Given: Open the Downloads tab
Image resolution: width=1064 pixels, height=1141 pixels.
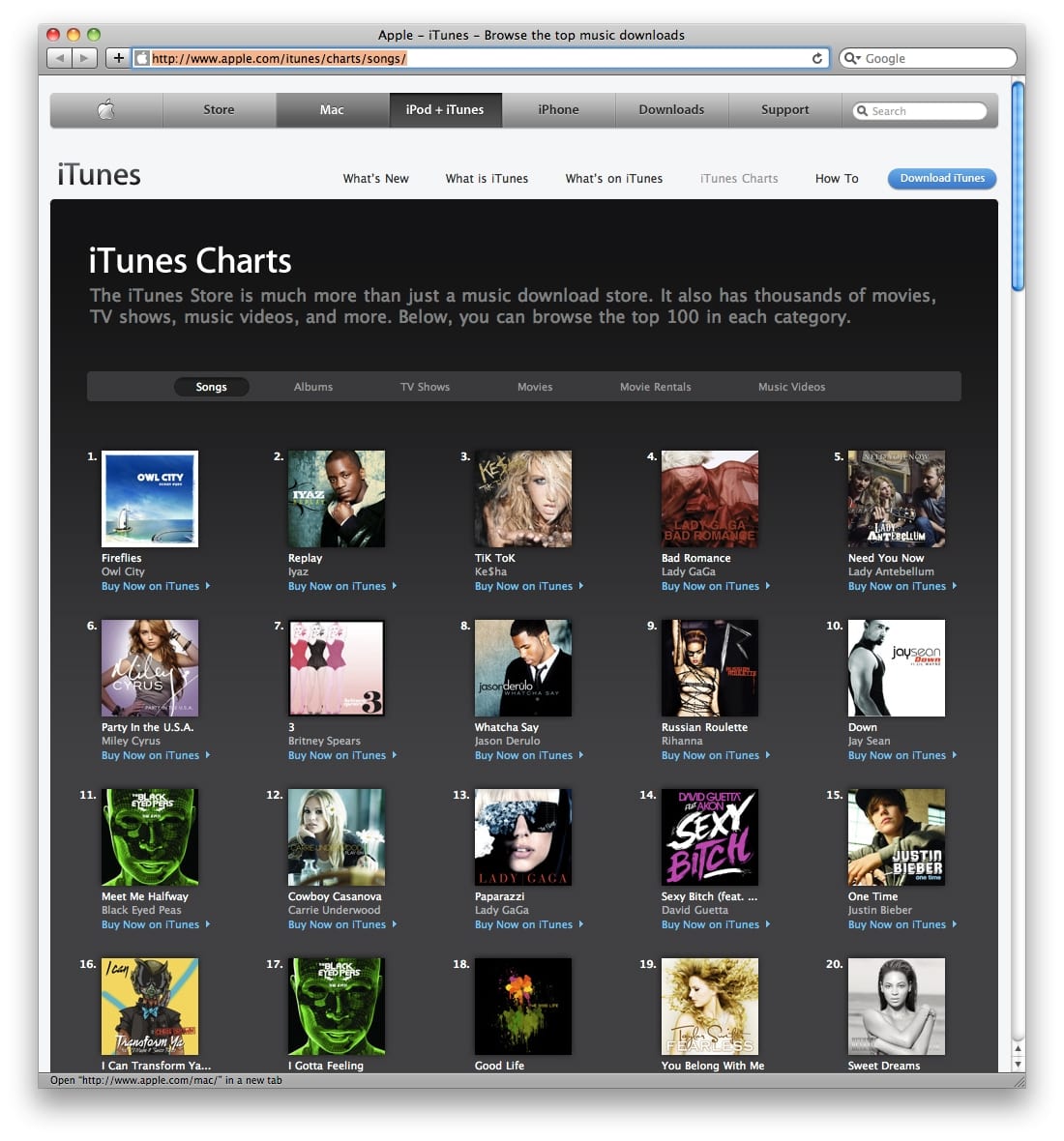Looking at the screenshot, I should coord(671,110).
